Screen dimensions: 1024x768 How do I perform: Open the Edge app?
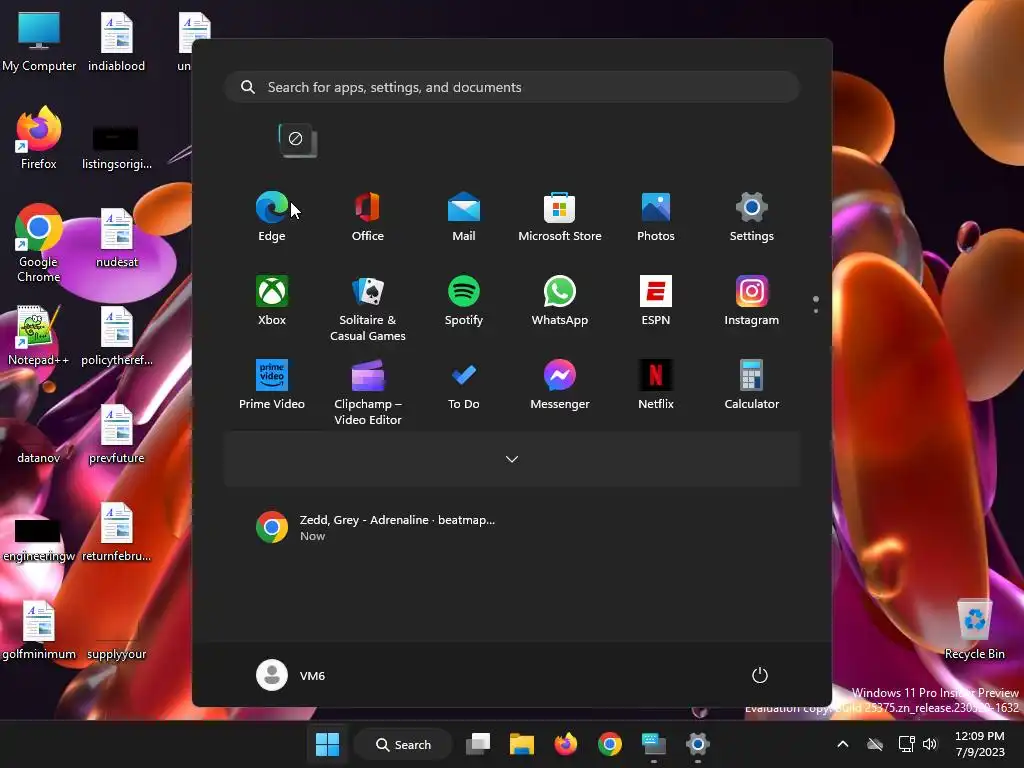(x=272, y=216)
